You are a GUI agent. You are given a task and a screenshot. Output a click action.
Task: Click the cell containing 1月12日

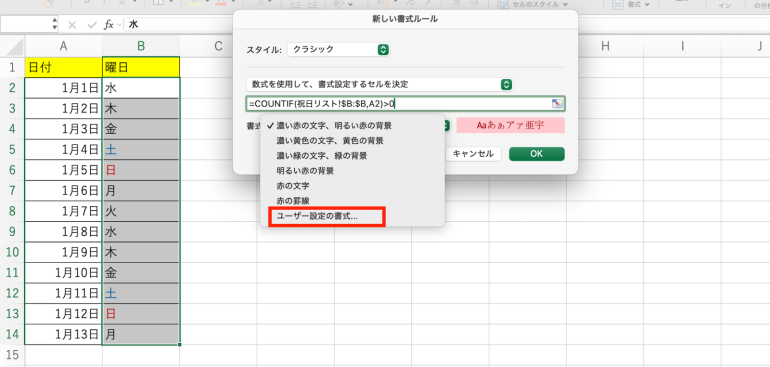[63, 314]
